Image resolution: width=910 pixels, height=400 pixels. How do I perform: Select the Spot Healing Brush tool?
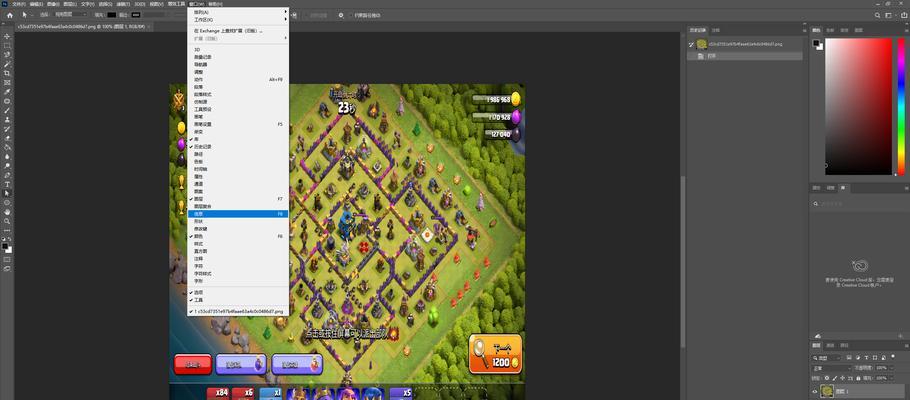(x=7, y=101)
